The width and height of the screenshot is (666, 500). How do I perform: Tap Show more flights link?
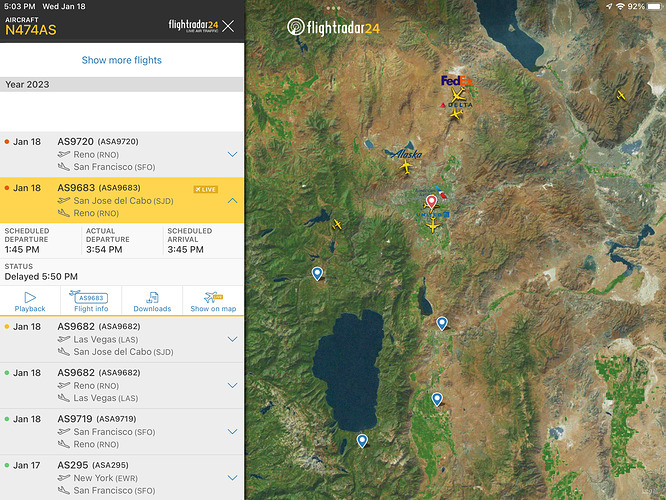pos(121,60)
